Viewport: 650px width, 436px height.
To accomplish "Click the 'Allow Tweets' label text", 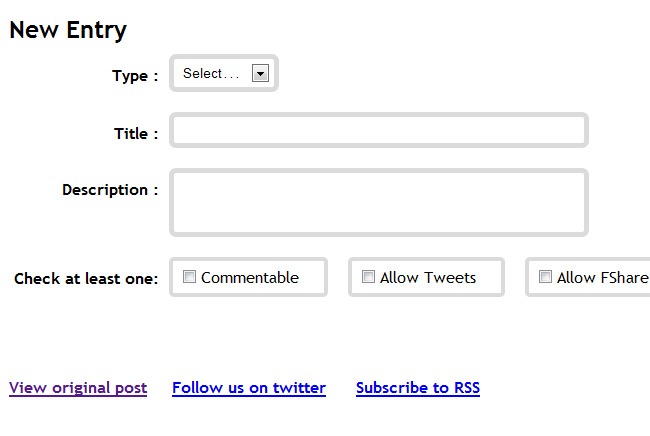I will pos(428,278).
